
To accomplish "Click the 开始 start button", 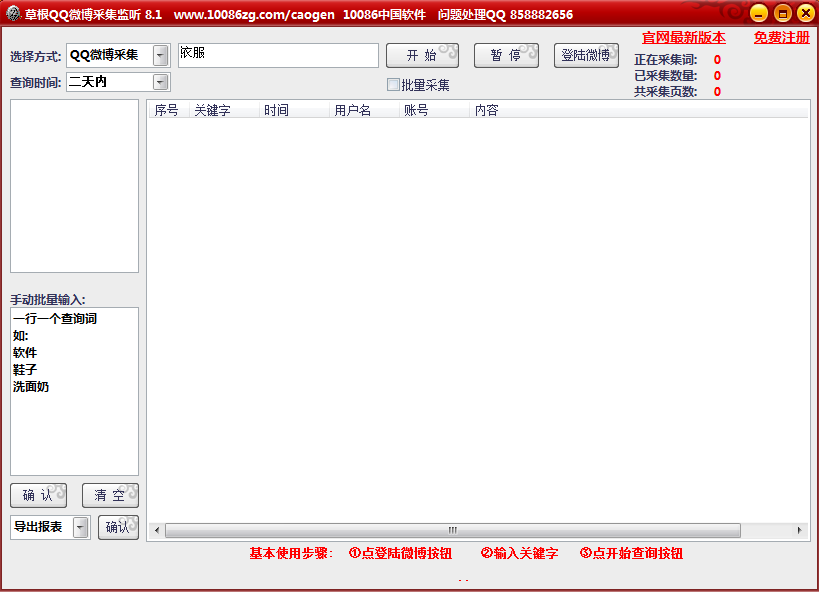I will [421, 56].
